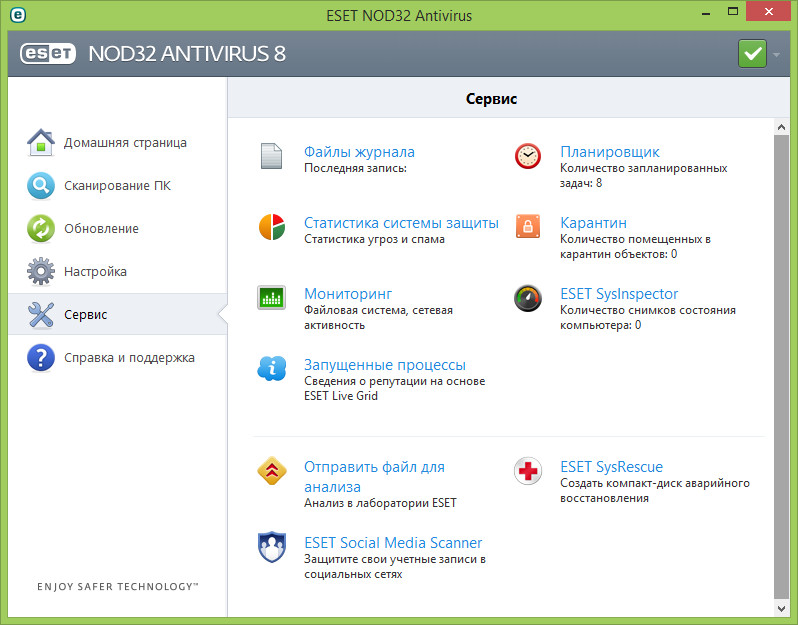
Task: Click the Сервис page heading
Action: pos(491,99)
